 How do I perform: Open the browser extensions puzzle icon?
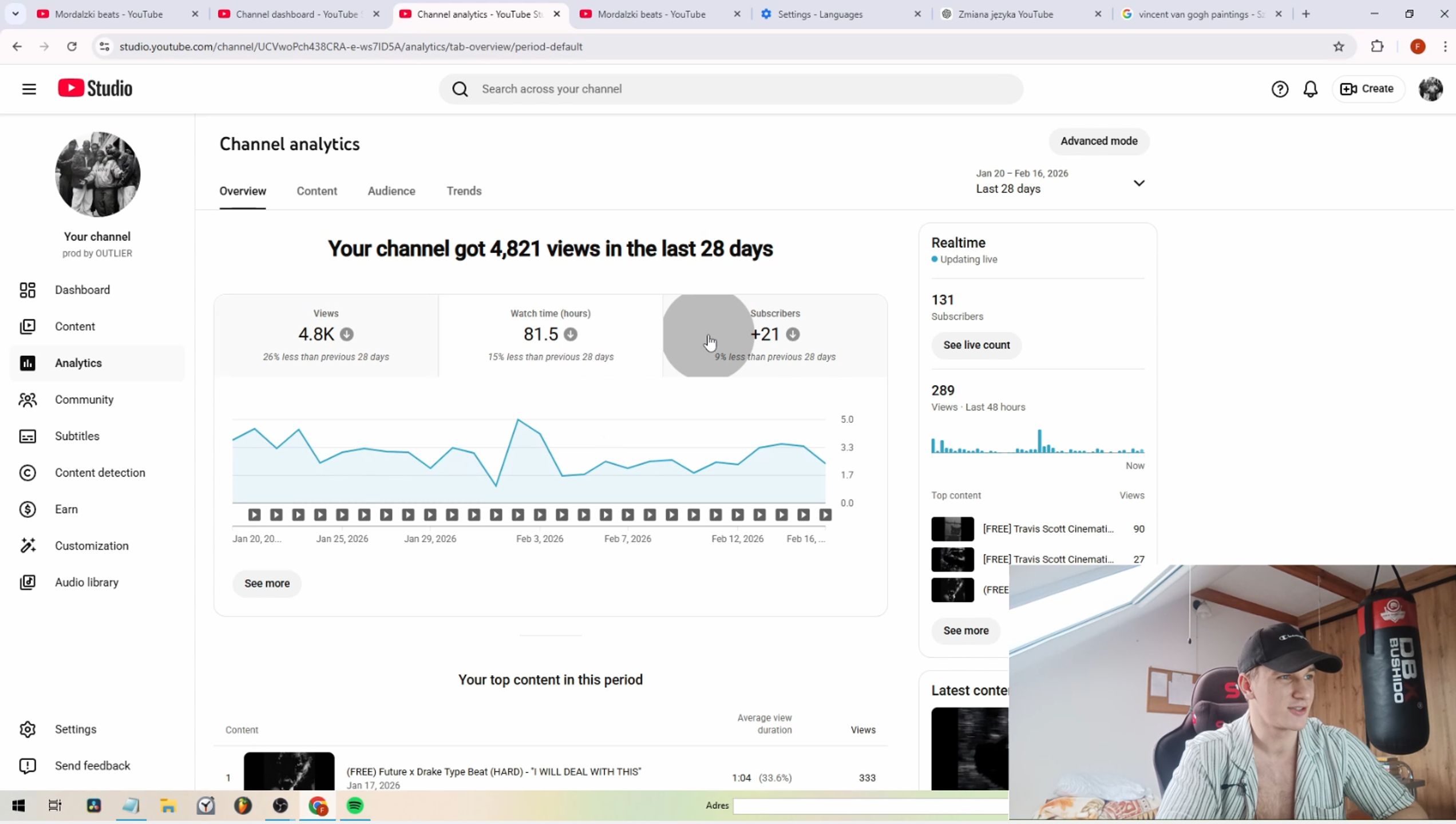(x=1377, y=47)
